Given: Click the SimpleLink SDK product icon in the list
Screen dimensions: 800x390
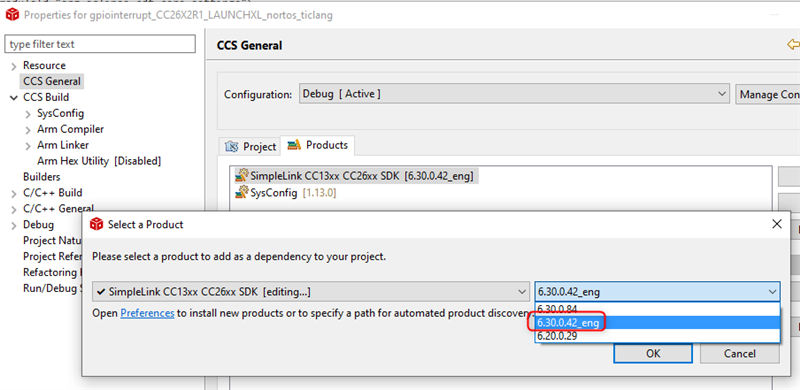Looking at the screenshot, I should (241, 176).
